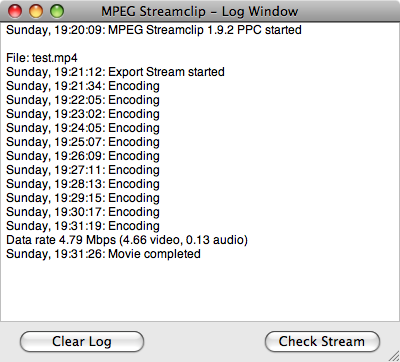Select the 19:27:11 Encoding log entry

tap(83, 170)
